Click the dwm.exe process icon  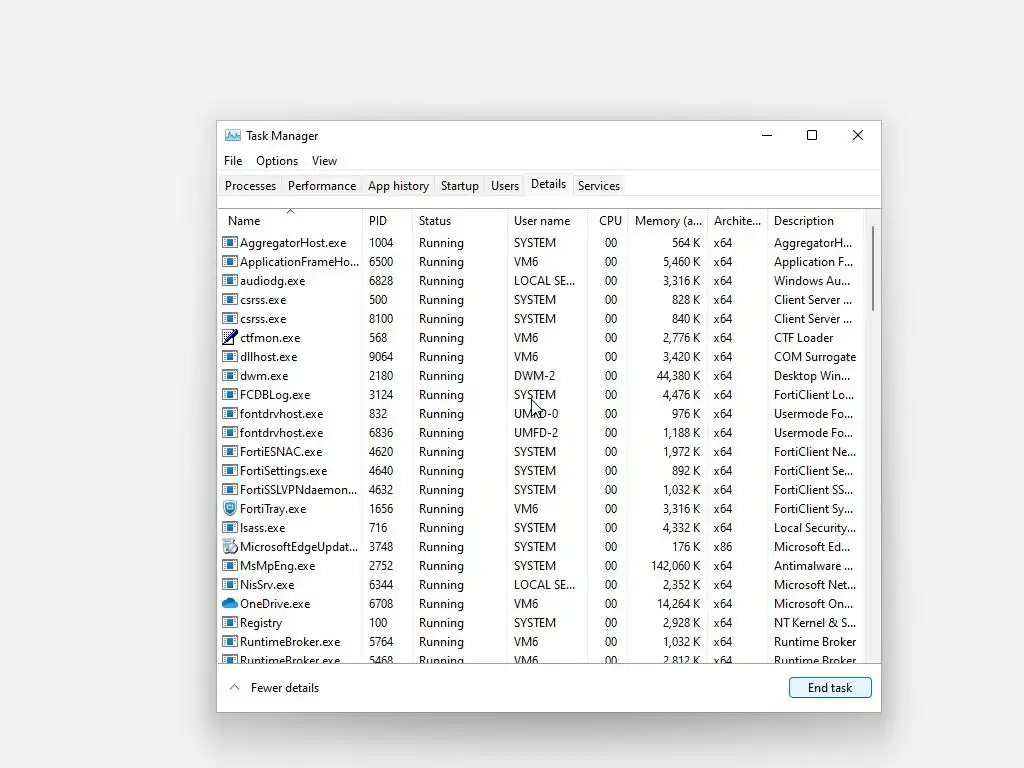[230, 375]
